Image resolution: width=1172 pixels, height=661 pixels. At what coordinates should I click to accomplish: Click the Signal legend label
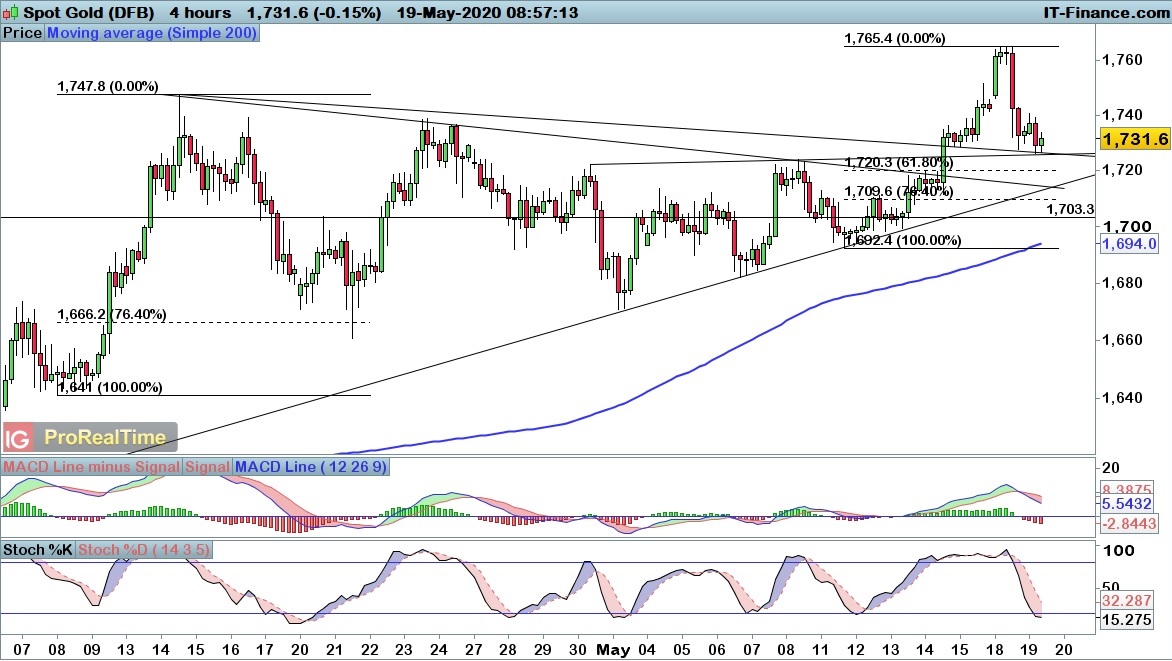207,467
